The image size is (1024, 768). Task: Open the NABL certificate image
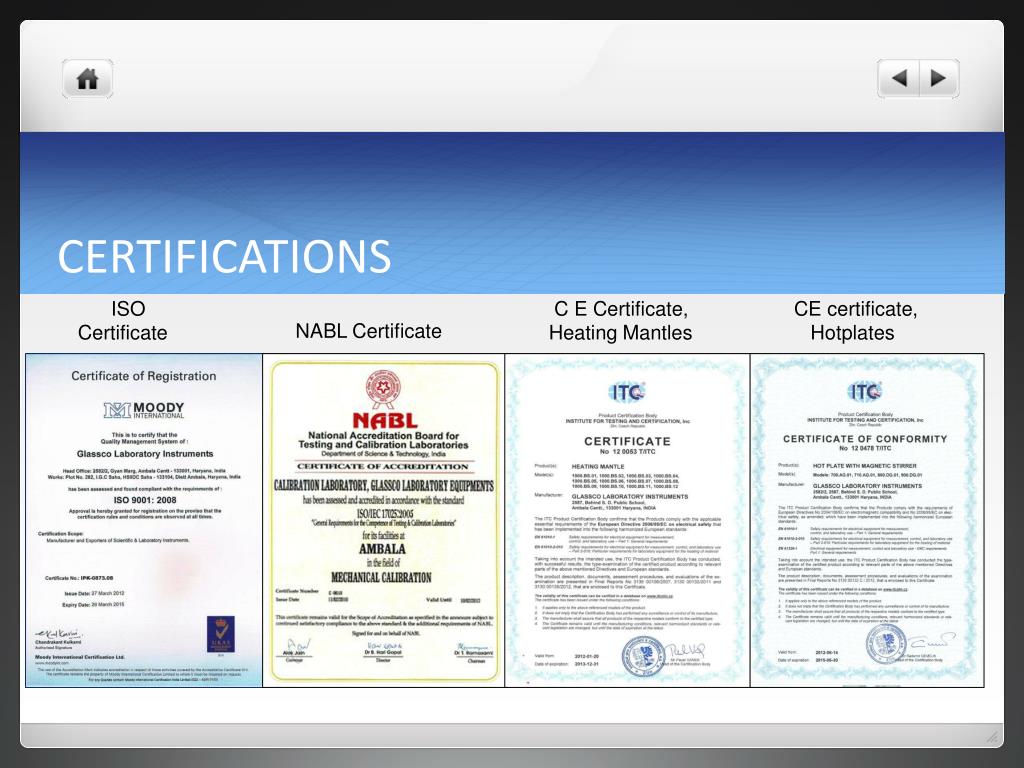point(383,520)
